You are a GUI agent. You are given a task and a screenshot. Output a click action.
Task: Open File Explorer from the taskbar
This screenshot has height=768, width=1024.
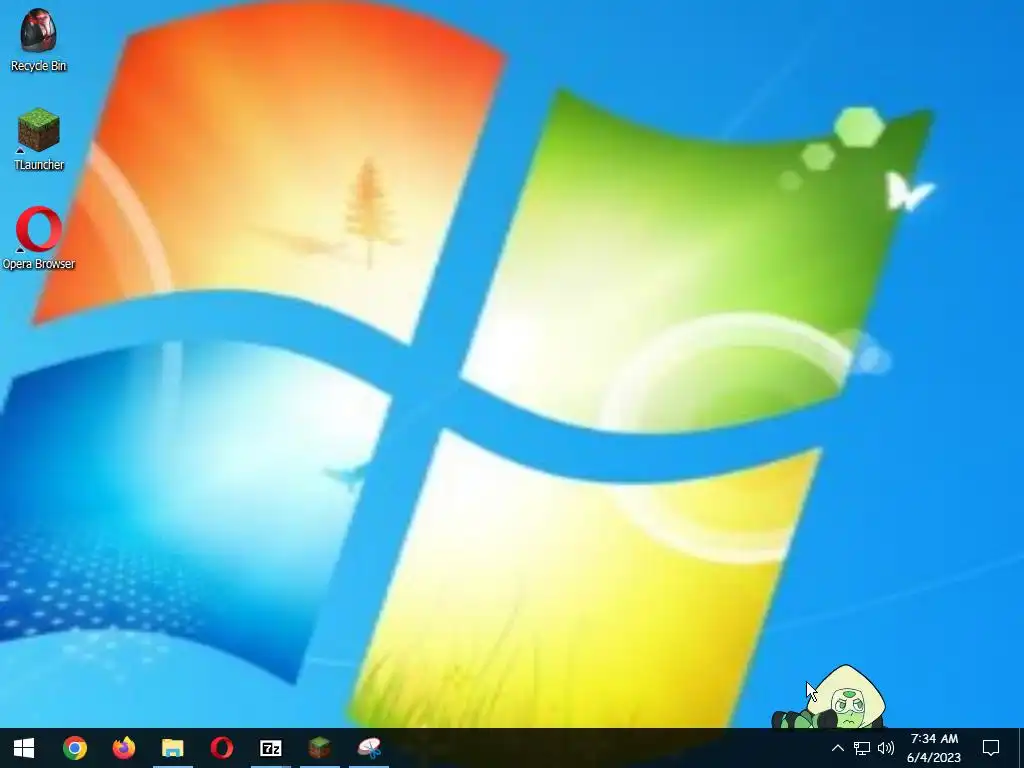(x=173, y=748)
